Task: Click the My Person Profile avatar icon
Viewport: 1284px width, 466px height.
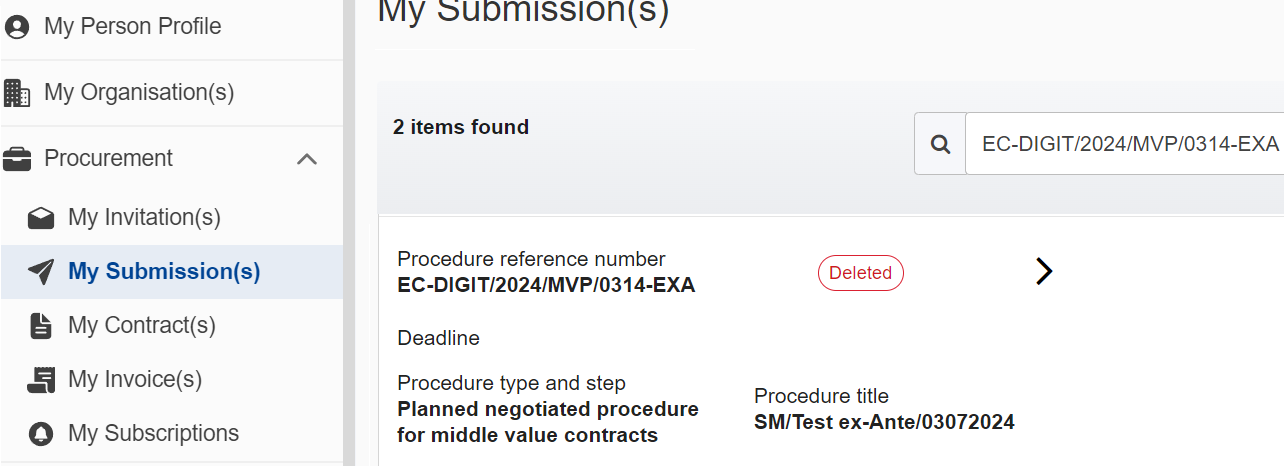Action: click(17, 27)
